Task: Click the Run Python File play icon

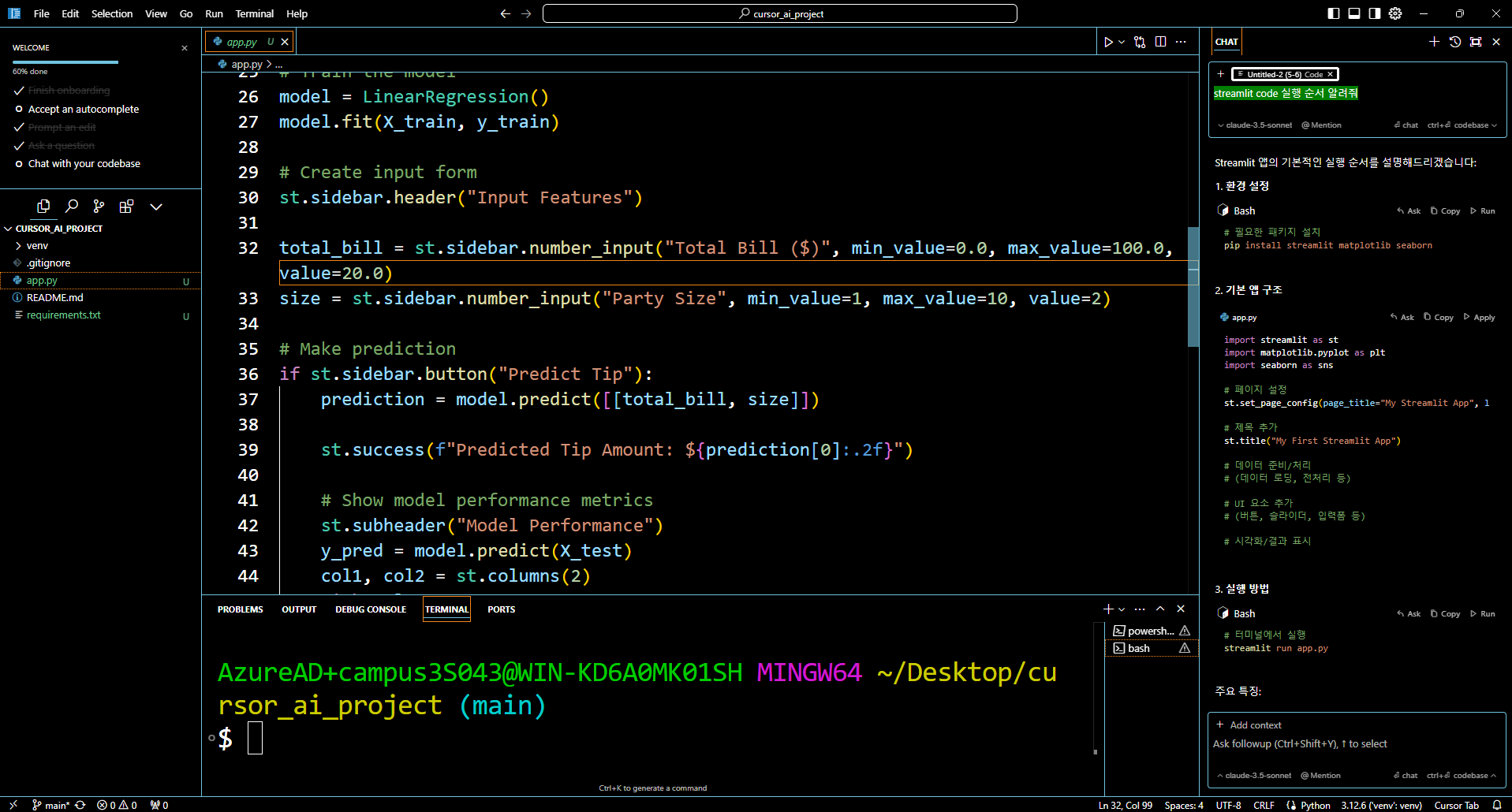Action: [x=1108, y=42]
